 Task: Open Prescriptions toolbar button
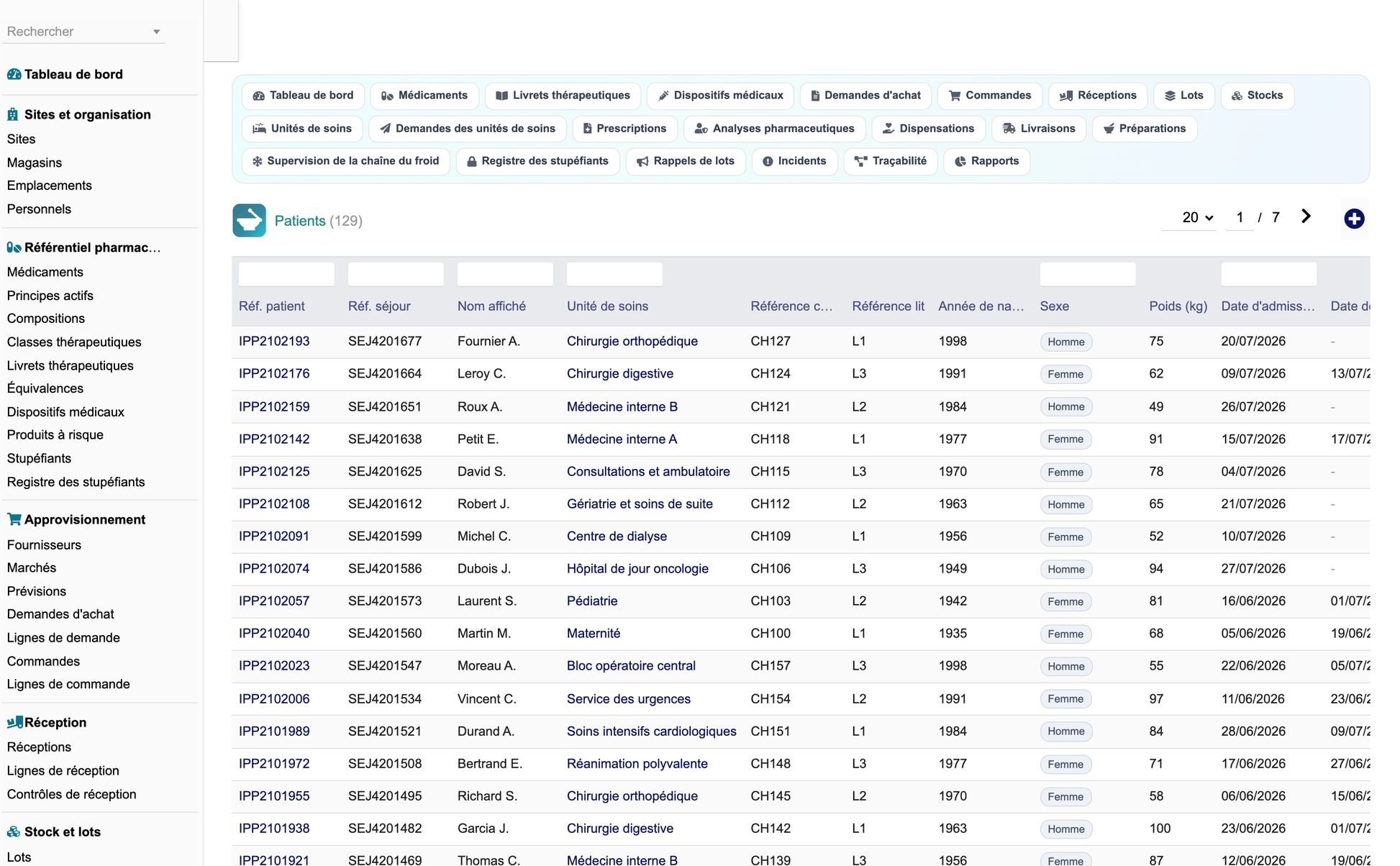coord(624,129)
